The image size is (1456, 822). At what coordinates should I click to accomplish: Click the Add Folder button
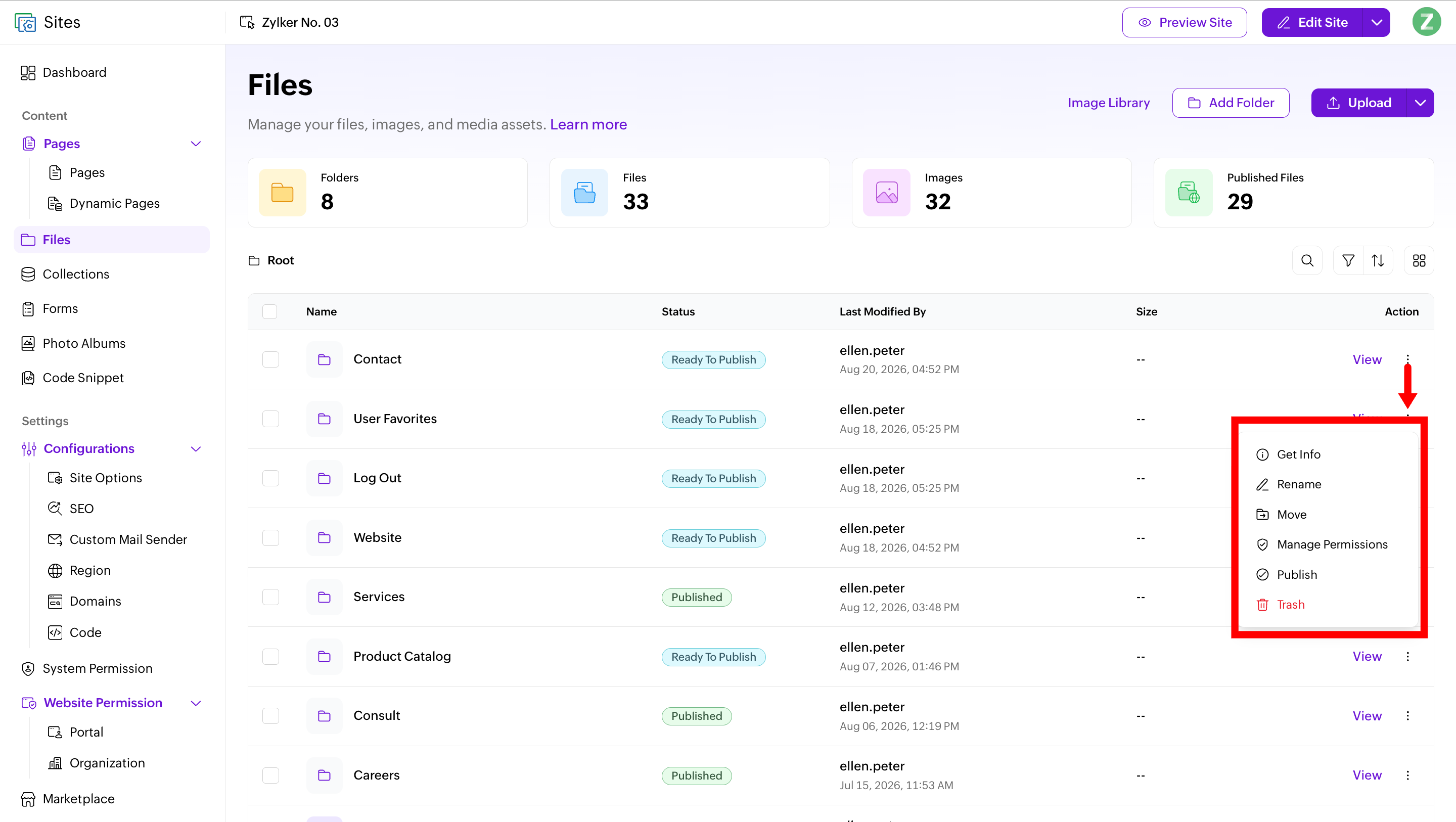click(1231, 103)
